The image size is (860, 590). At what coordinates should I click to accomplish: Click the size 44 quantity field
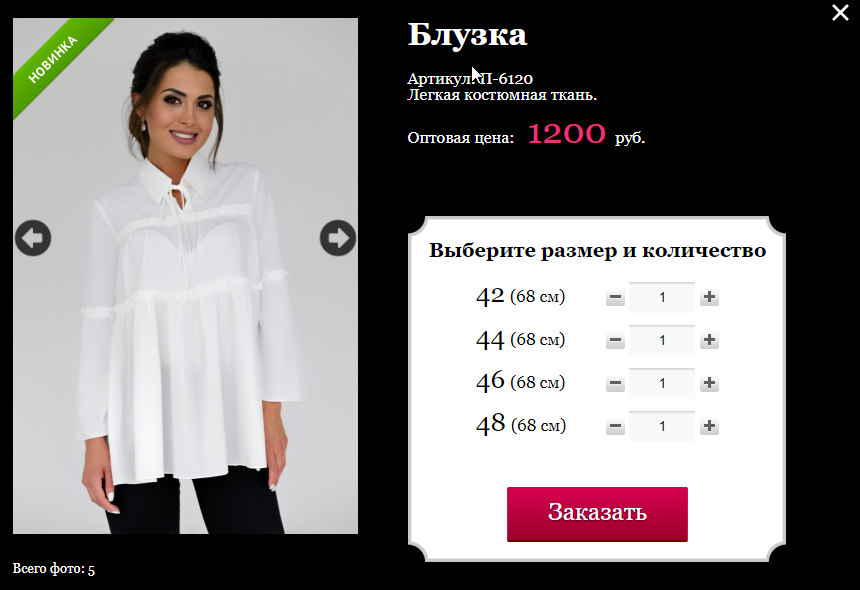[662, 341]
